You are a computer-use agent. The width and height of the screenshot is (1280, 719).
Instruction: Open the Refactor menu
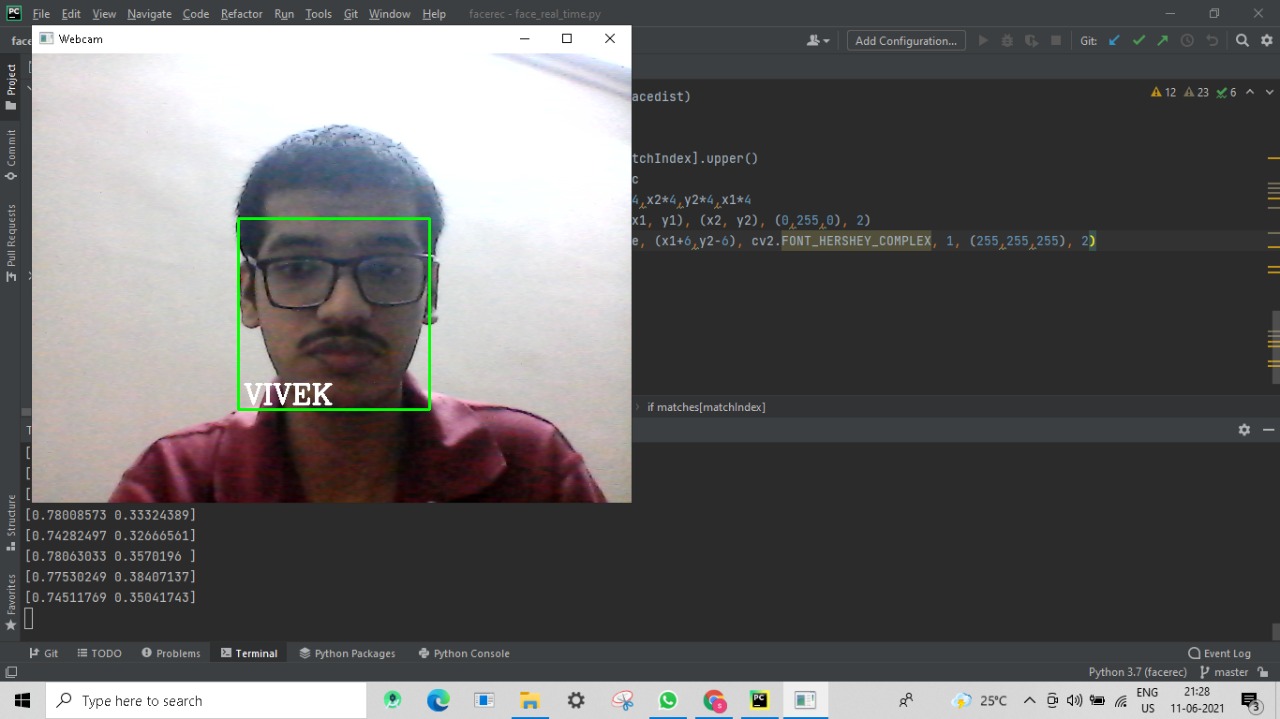(x=241, y=14)
